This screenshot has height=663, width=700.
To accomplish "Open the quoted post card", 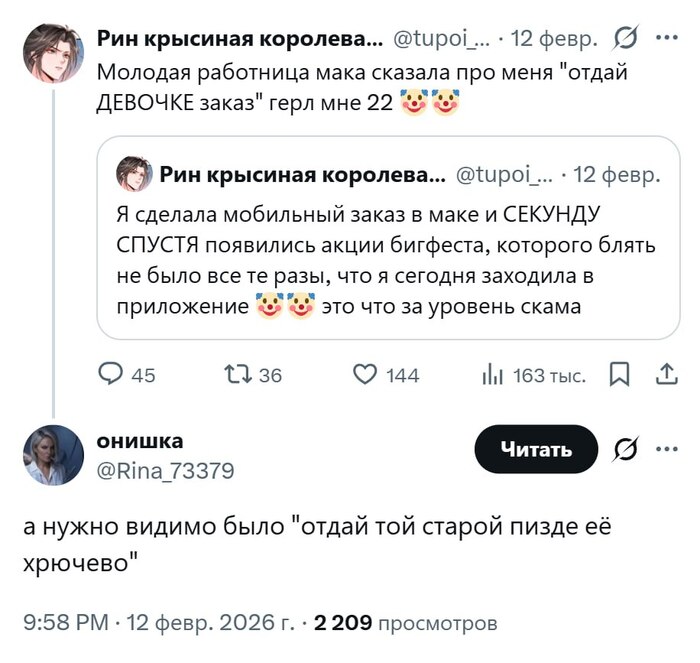I will 388,262.
